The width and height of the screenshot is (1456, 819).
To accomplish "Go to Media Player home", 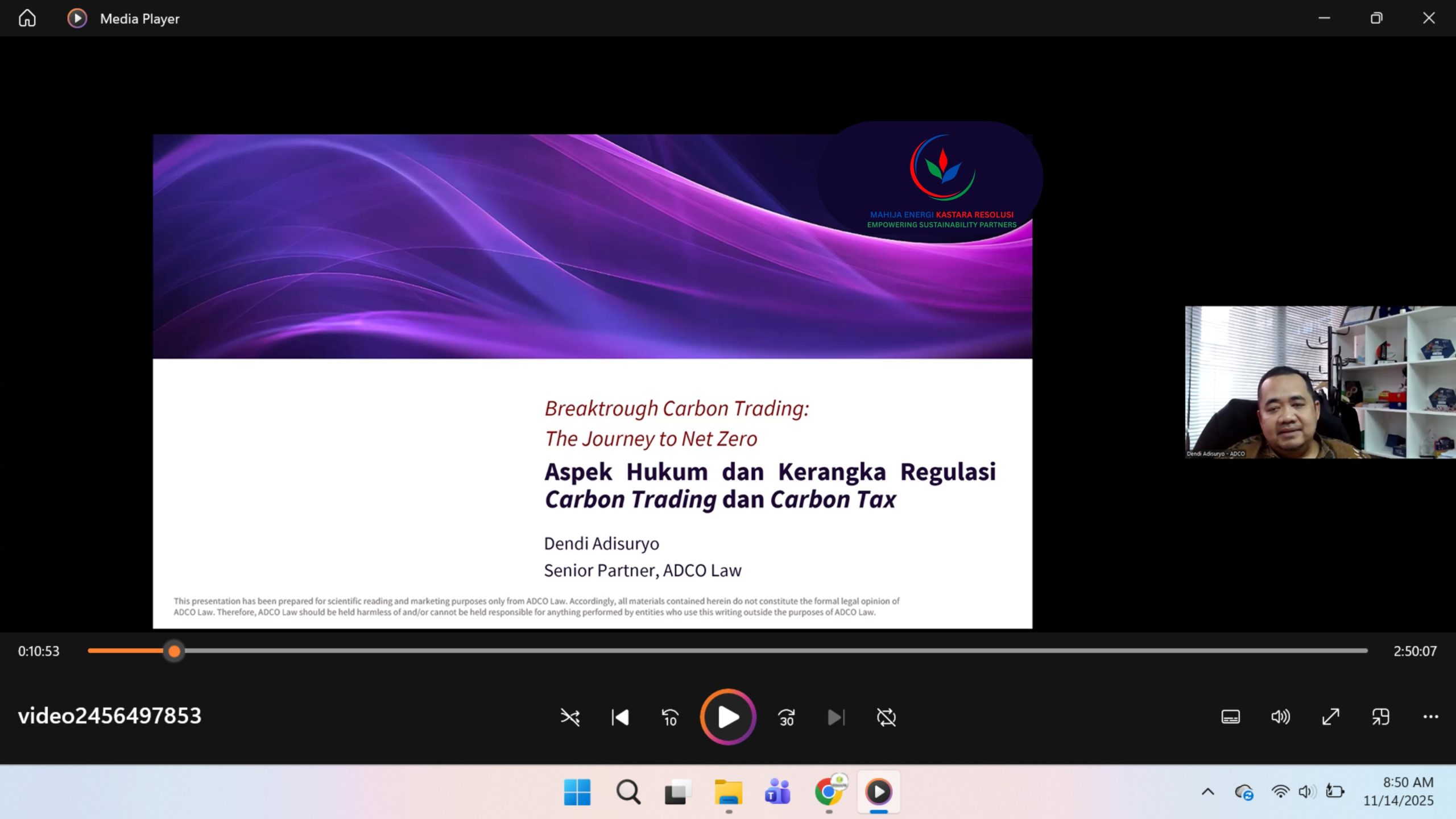I will [27, 18].
